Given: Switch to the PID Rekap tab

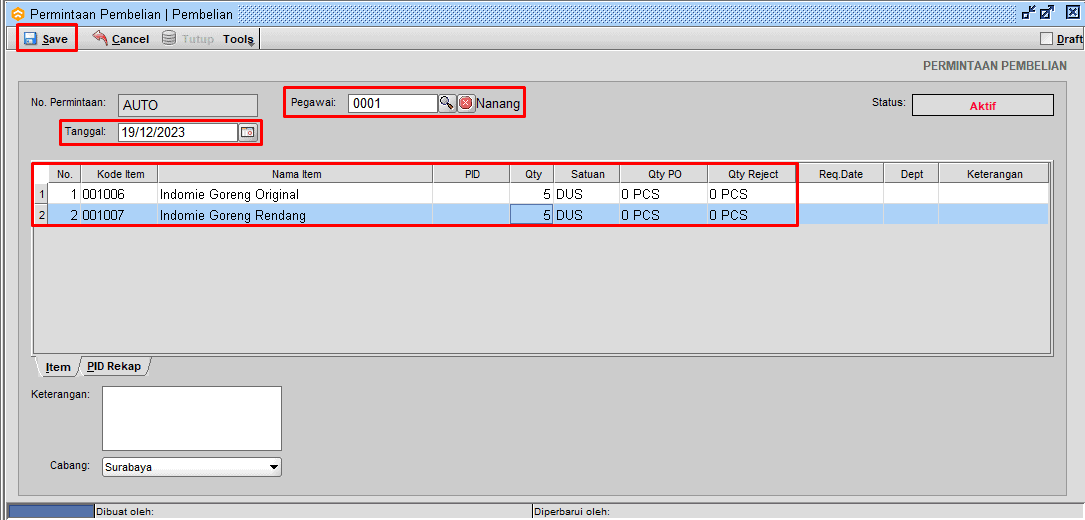Looking at the screenshot, I should (113, 366).
